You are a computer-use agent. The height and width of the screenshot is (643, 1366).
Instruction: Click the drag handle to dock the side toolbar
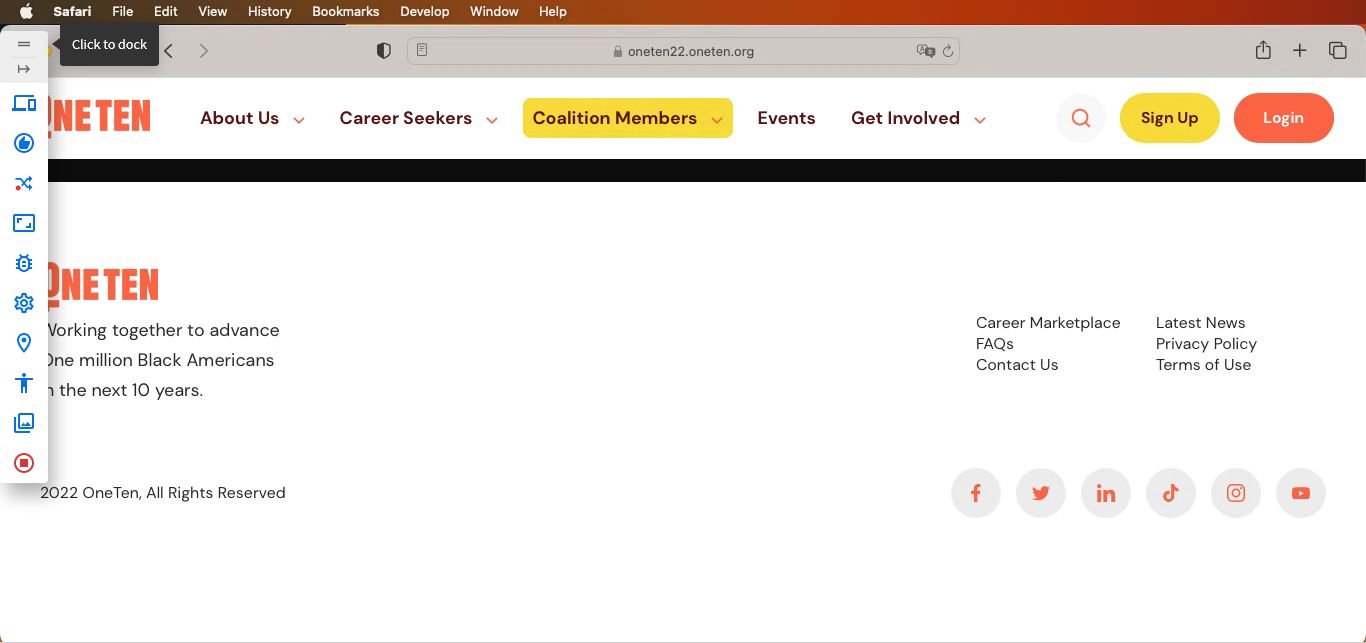click(x=24, y=44)
